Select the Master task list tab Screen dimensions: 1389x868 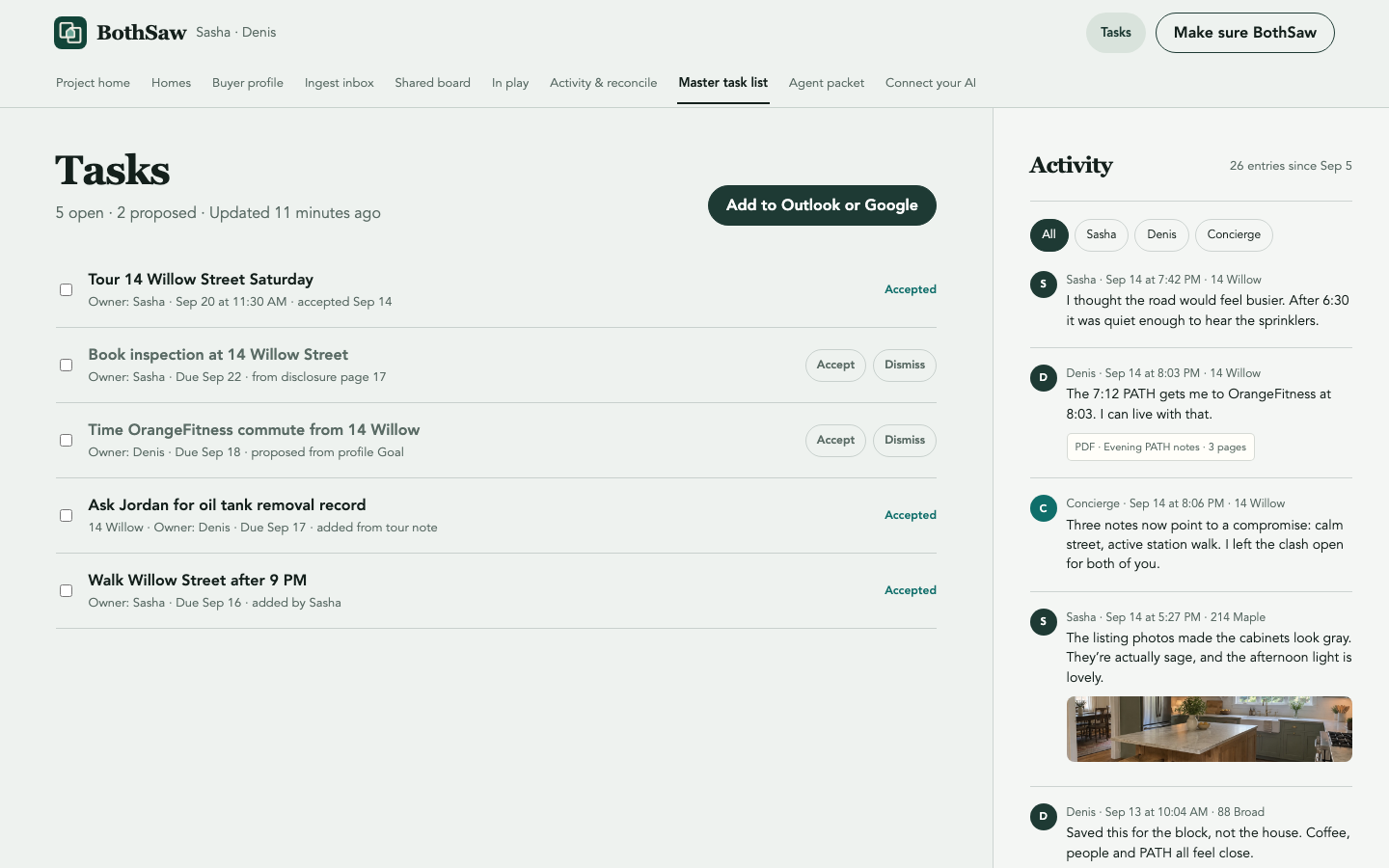723,83
